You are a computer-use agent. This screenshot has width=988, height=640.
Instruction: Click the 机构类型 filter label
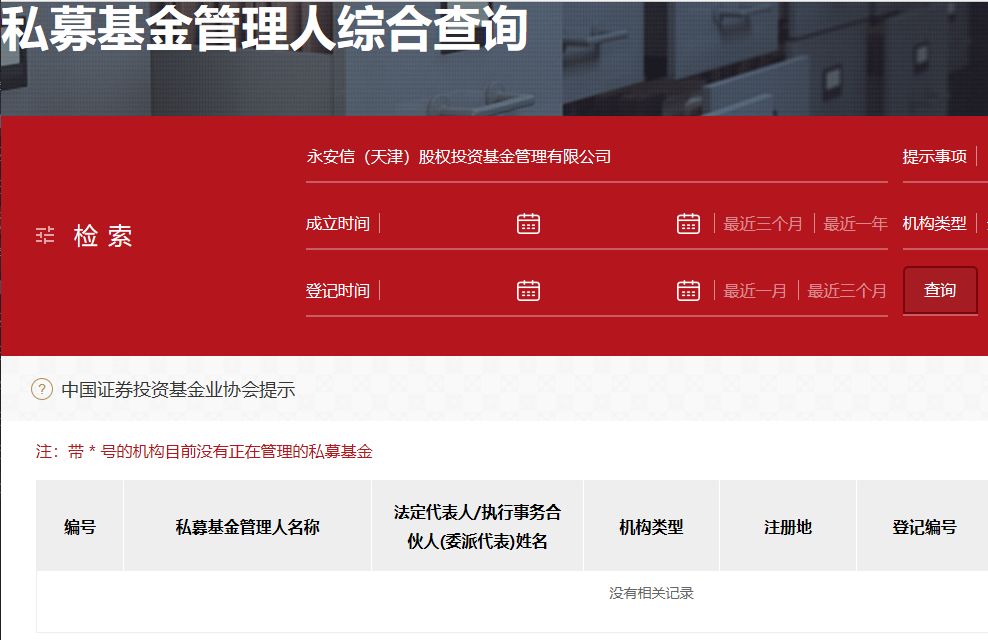(x=934, y=224)
